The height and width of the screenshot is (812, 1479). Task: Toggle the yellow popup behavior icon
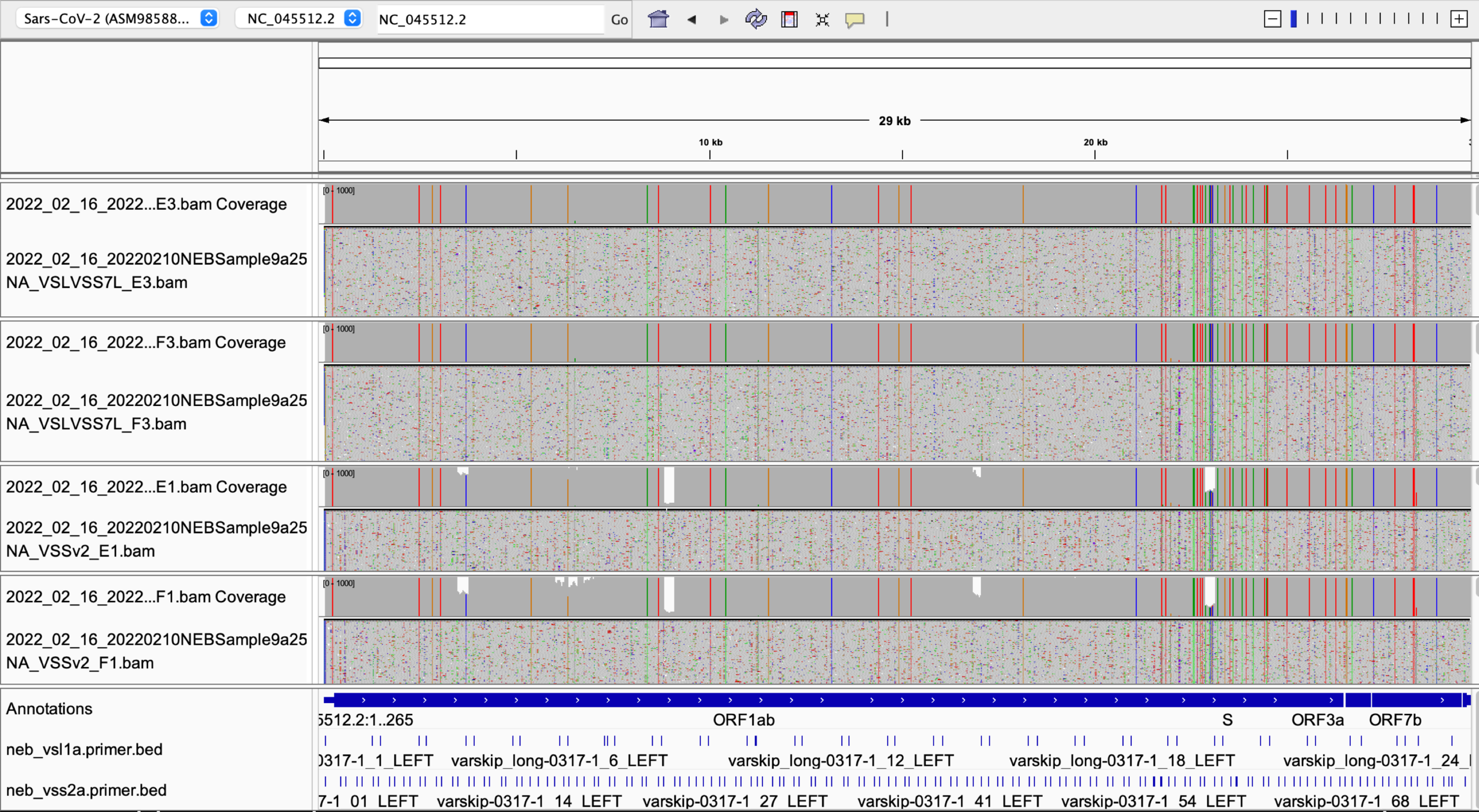click(854, 19)
